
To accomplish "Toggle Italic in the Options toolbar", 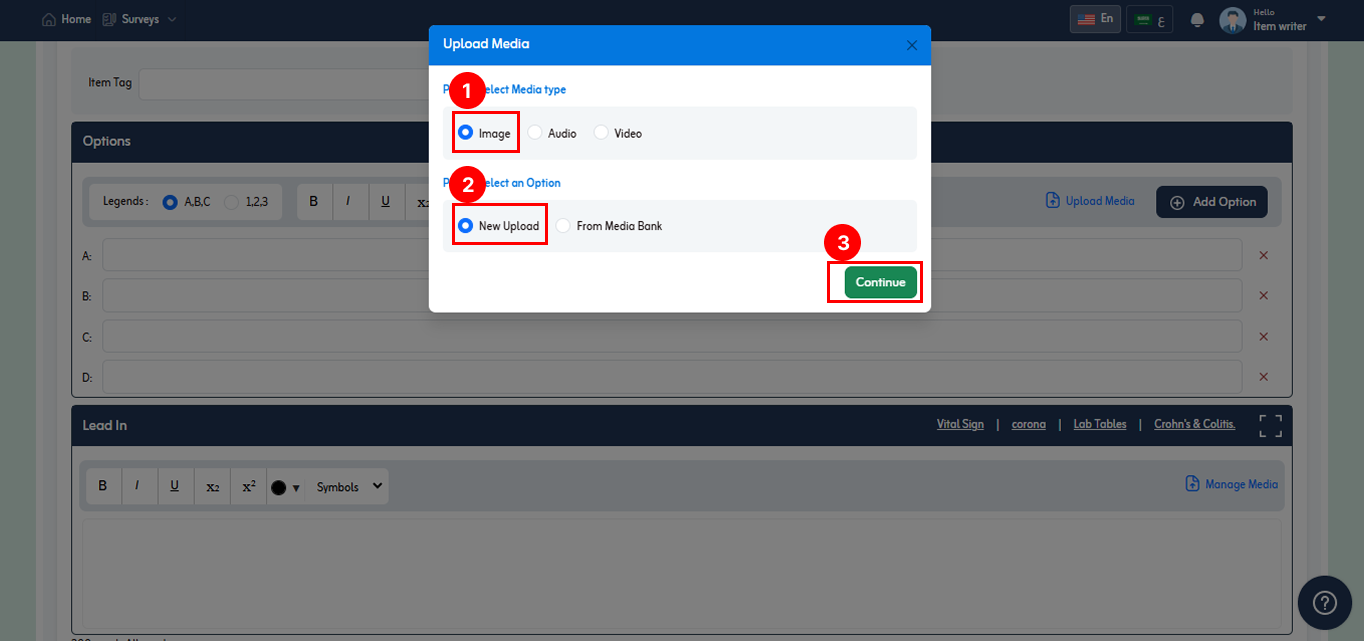I will click(x=348, y=202).
